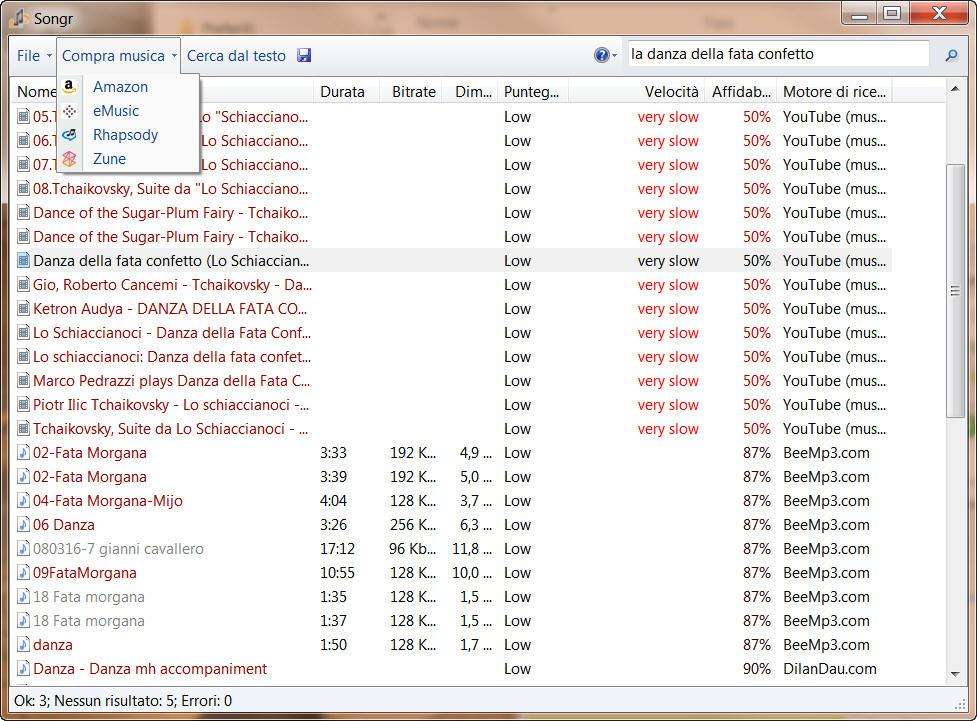Click music note icon of 09FataMorgana
Screen dimensions: 977x721
click(x=23, y=573)
